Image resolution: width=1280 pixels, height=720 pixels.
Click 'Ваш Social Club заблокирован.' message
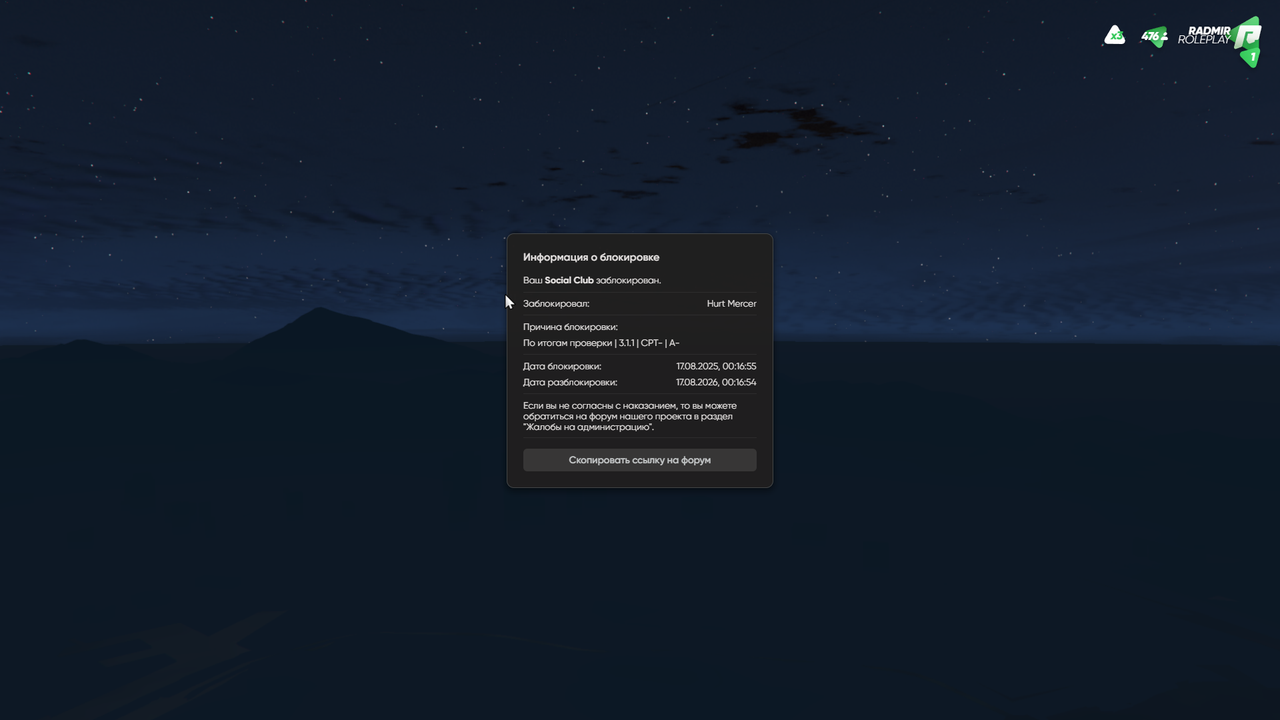[592, 280]
